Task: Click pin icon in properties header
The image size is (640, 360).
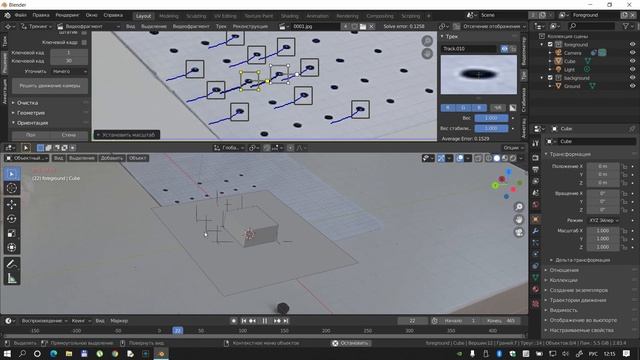Action: [x=632, y=129]
